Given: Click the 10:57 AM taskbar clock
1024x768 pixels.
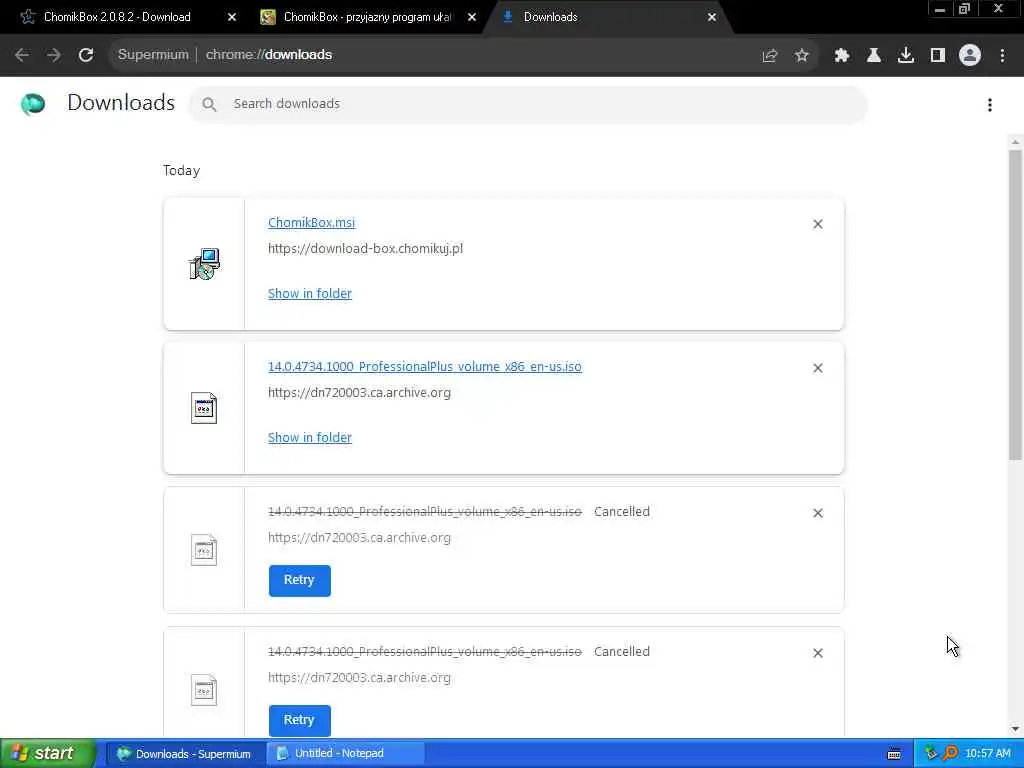Looking at the screenshot, I should [988, 754].
